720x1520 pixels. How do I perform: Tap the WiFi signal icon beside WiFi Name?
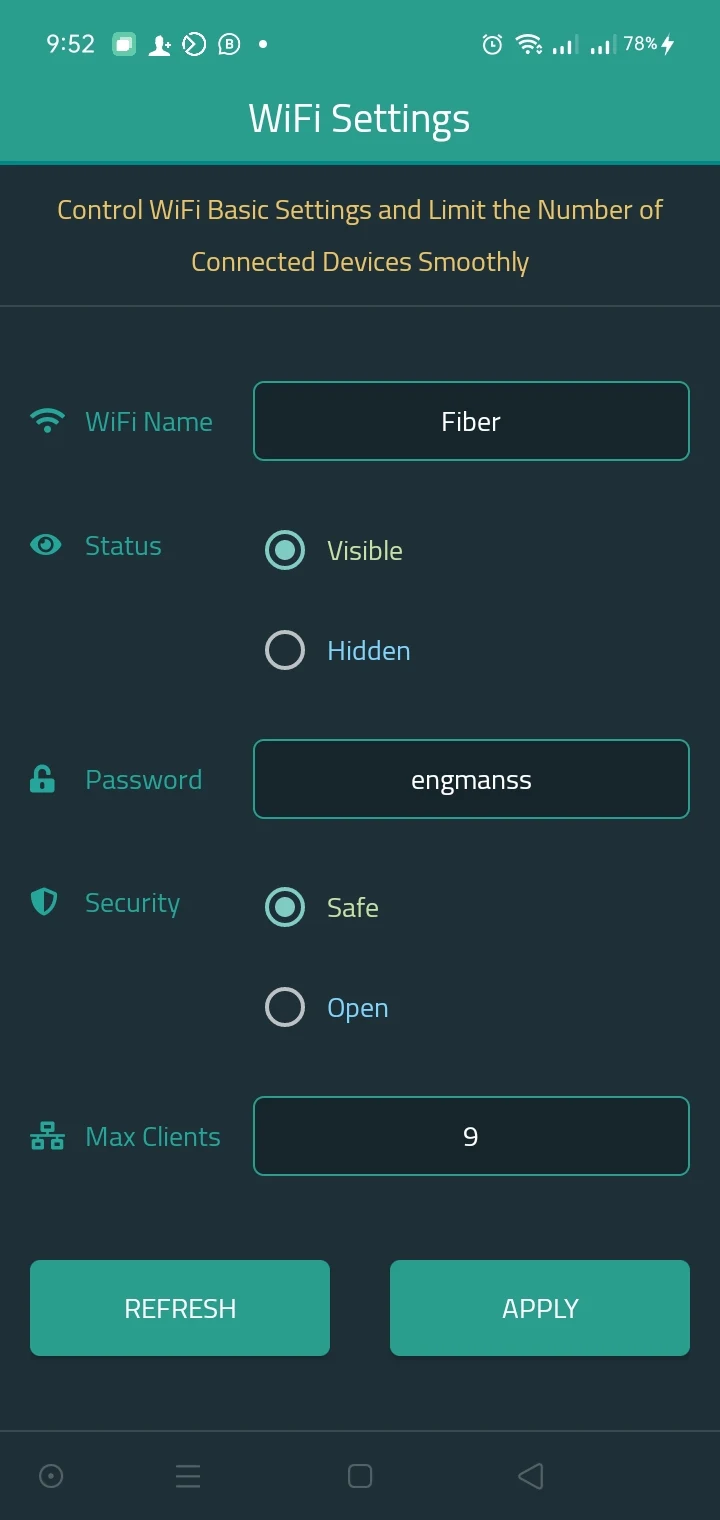click(47, 421)
